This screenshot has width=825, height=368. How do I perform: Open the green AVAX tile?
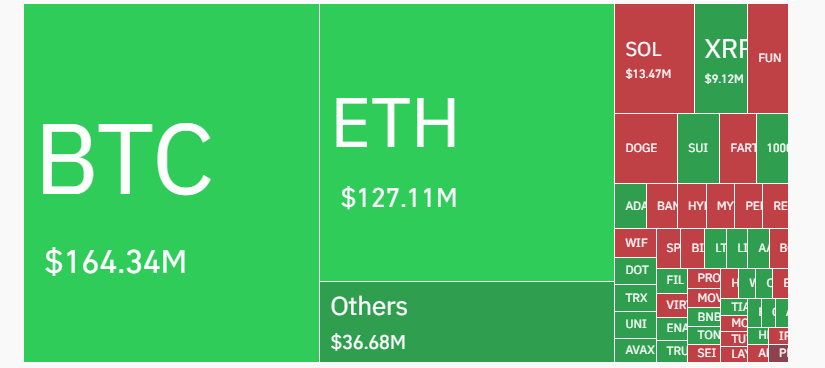pyautogui.click(x=636, y=350)
